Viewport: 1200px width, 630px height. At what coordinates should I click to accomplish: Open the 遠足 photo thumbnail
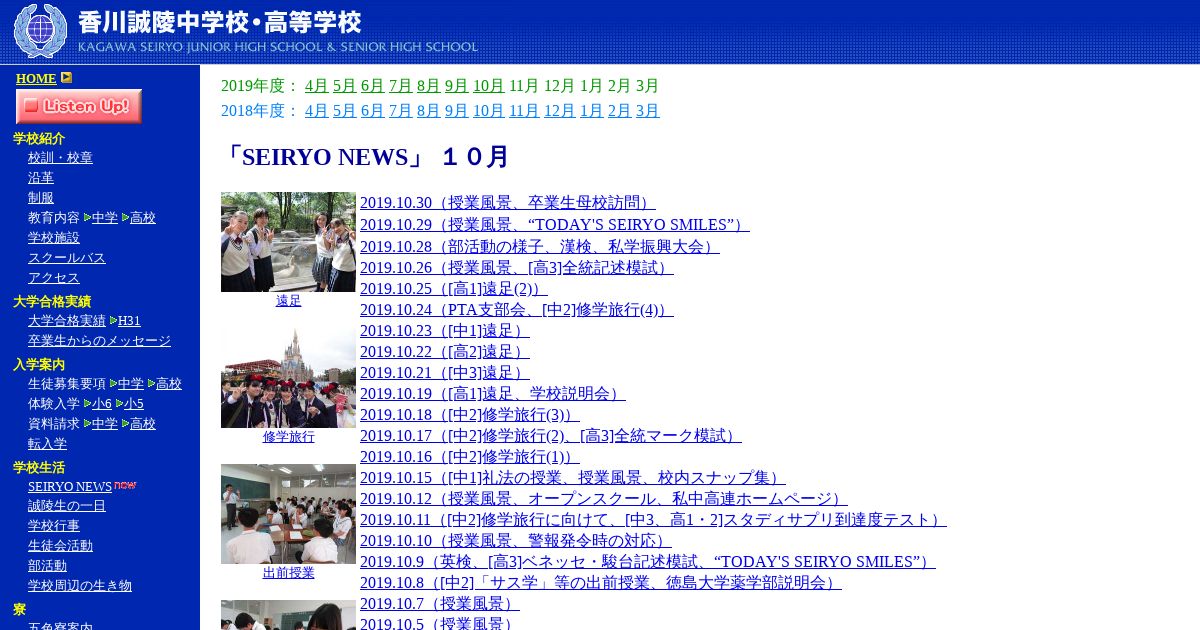click(288, 242)
